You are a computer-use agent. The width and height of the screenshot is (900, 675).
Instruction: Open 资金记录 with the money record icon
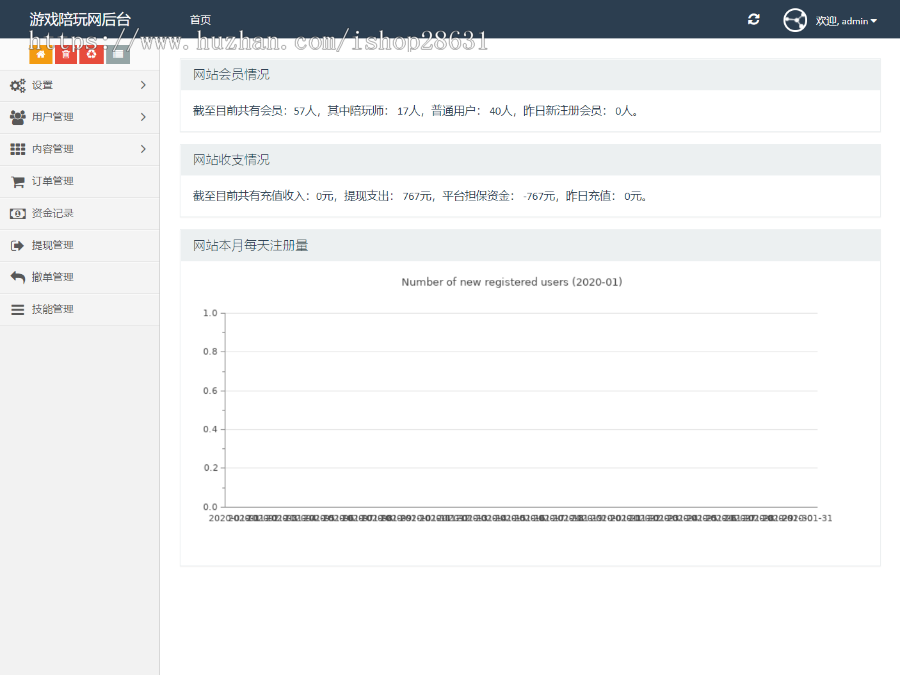pos(18,213)
